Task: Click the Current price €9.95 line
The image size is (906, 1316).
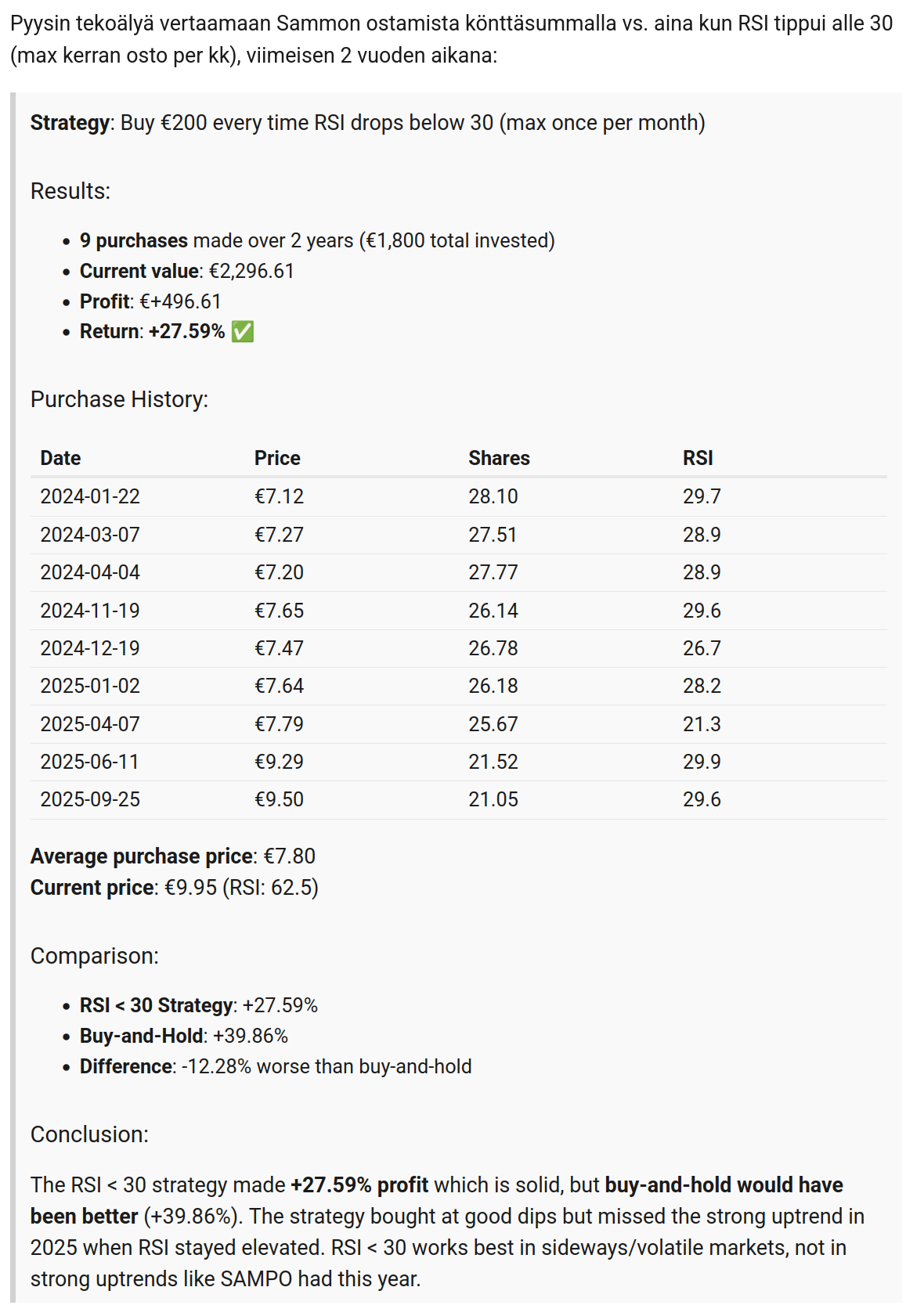Action: 174,888
